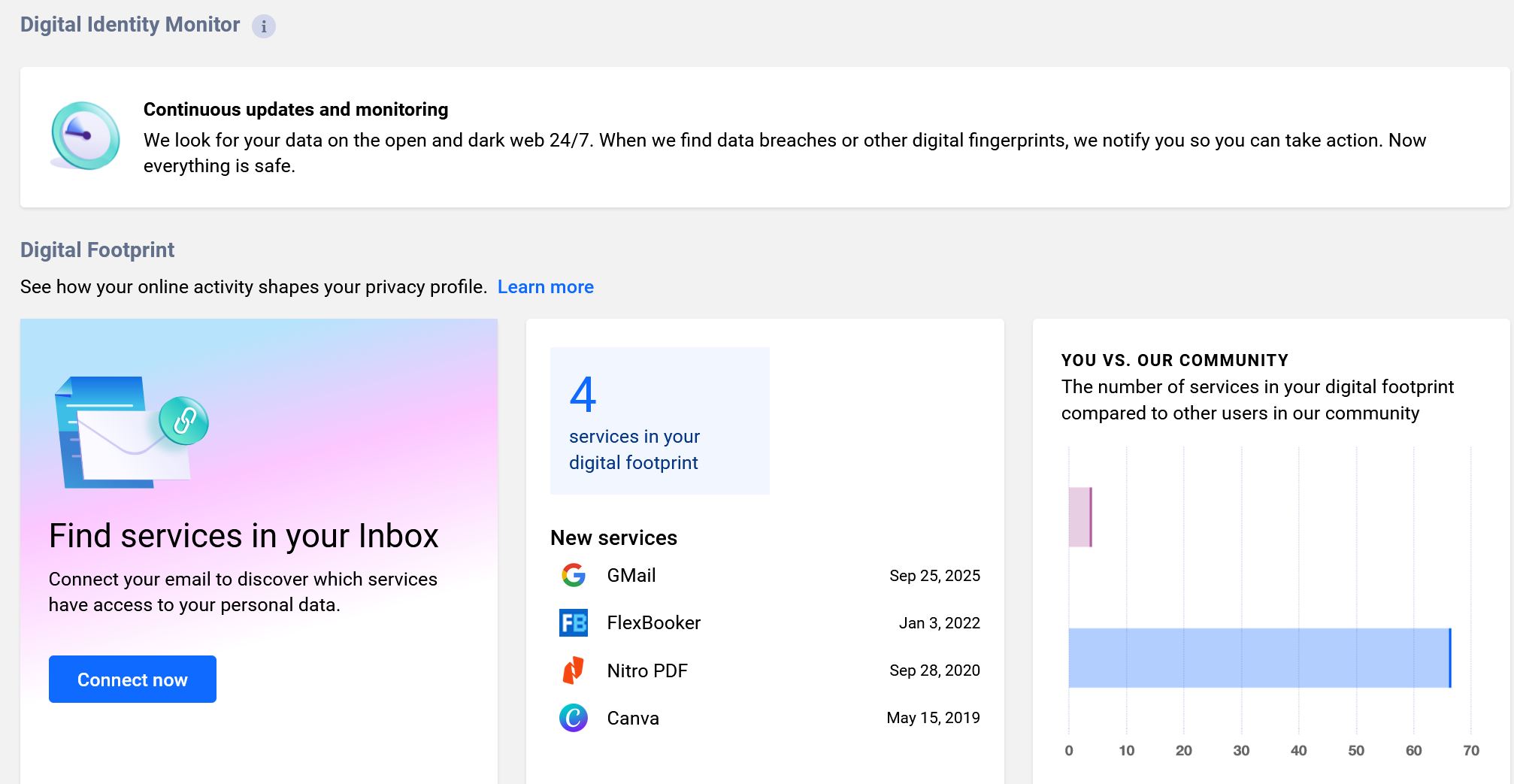This screenshot has width=1514, height=784.
Task: Click the Nitro PDF logo icon
Action: [x=573, y=670]
